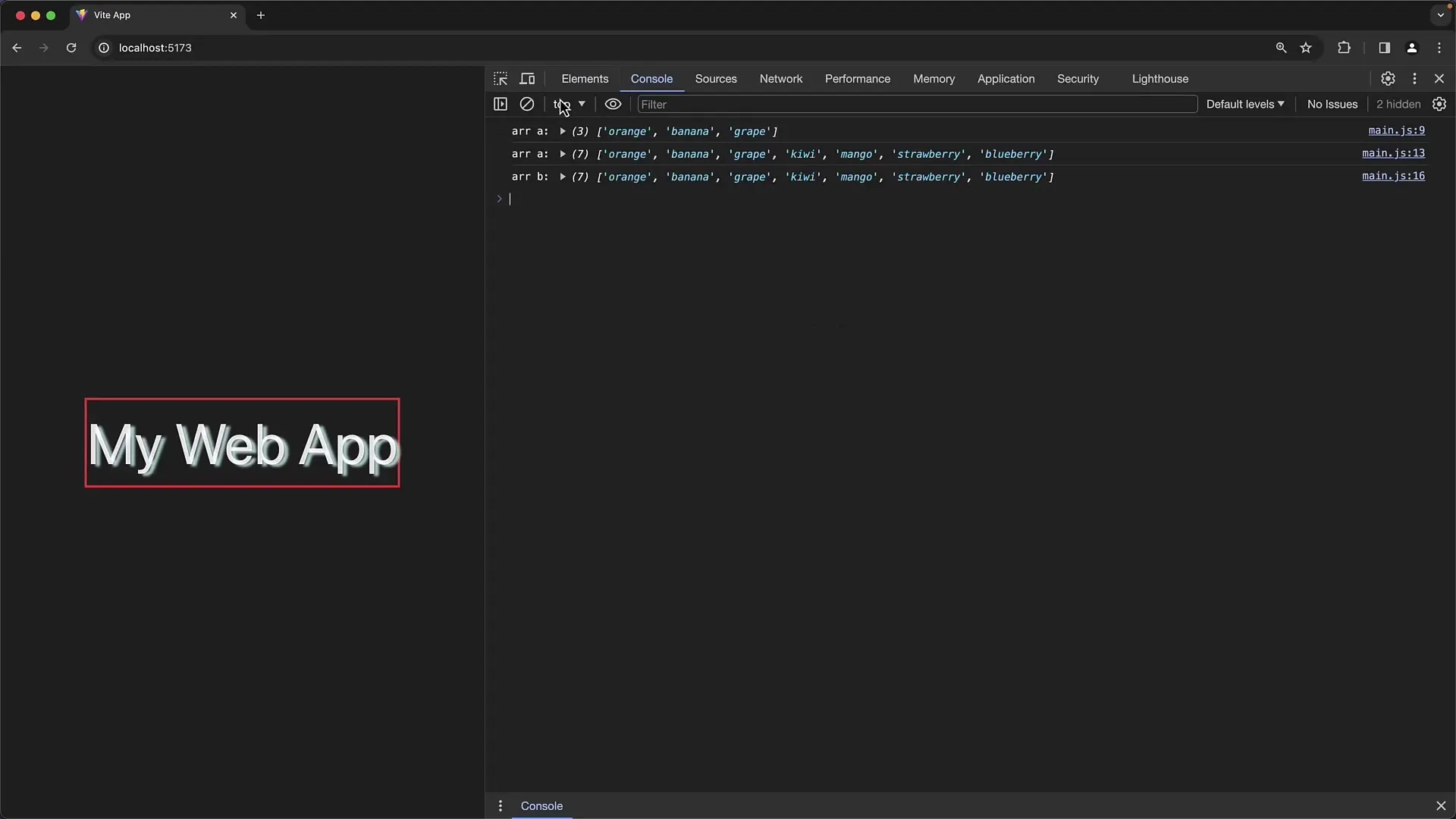Close the DevTools panel

[x=1439, y=79]
